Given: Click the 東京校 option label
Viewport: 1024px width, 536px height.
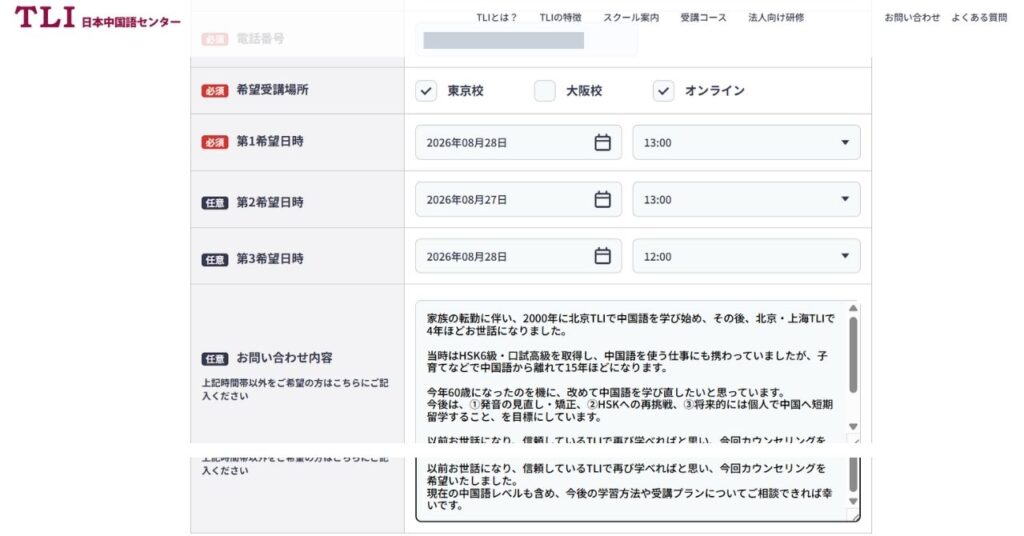Looking at the screenshot, I should (465, 91).
